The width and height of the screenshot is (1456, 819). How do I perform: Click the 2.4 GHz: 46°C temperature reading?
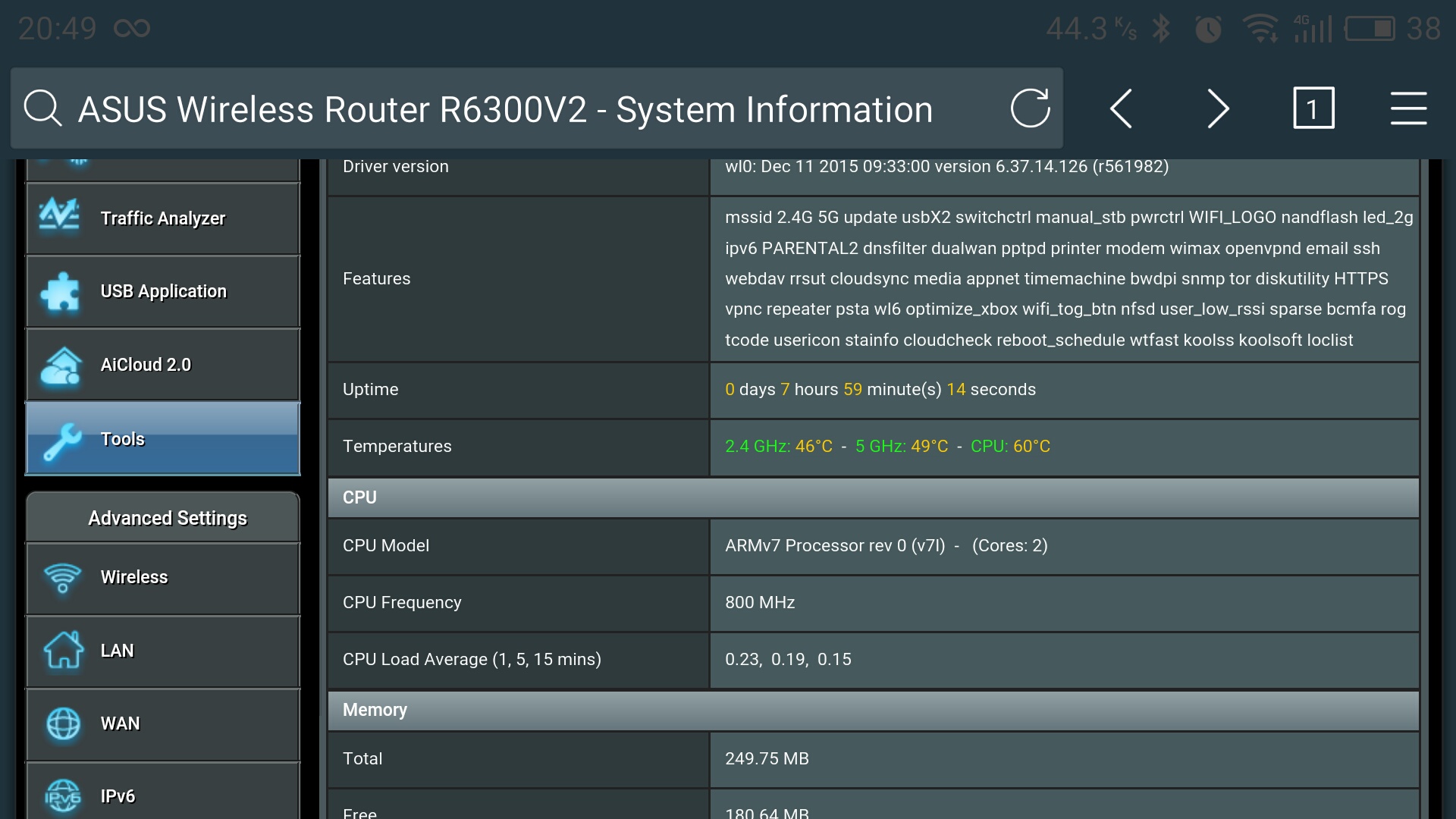pos(778,447)
